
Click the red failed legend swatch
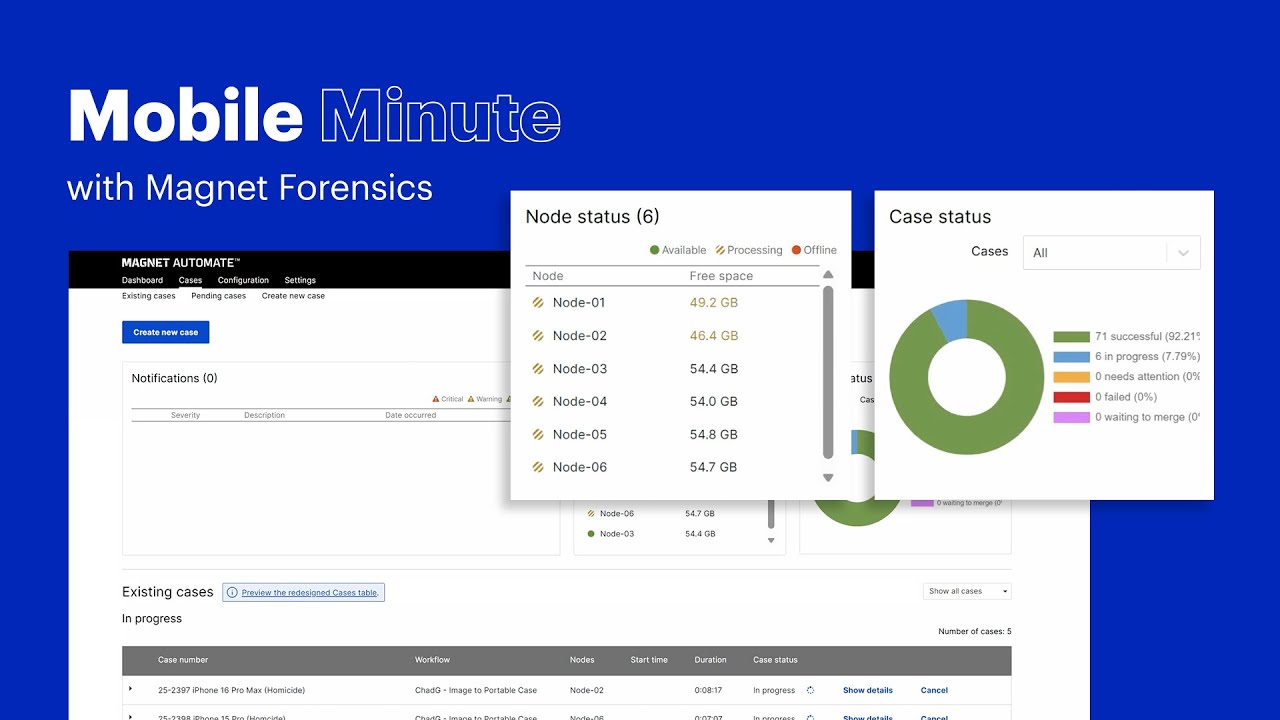pos(1071,397)
